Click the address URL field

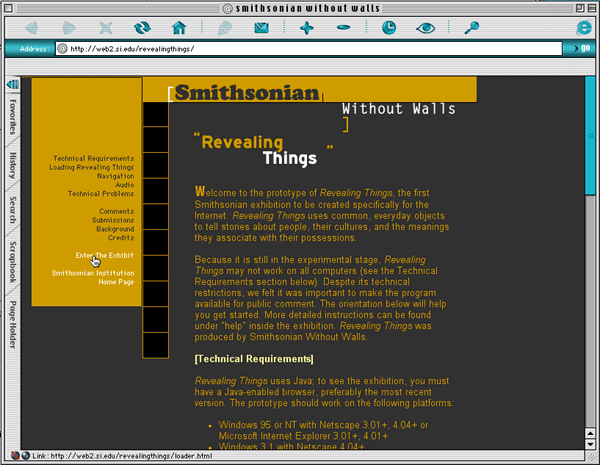308,49
